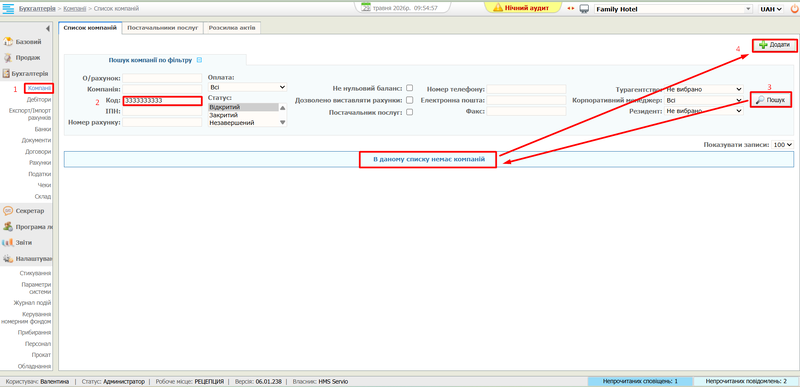Click the Компанії breadcrumb link
This screenshot has height=387, width=800.
[x=75, y=9]
